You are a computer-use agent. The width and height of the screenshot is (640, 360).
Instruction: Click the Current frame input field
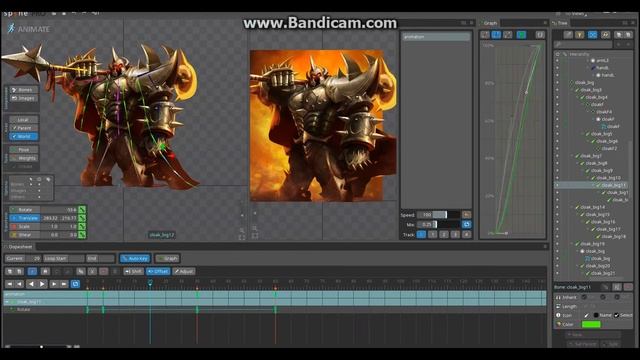pos(33,258)
